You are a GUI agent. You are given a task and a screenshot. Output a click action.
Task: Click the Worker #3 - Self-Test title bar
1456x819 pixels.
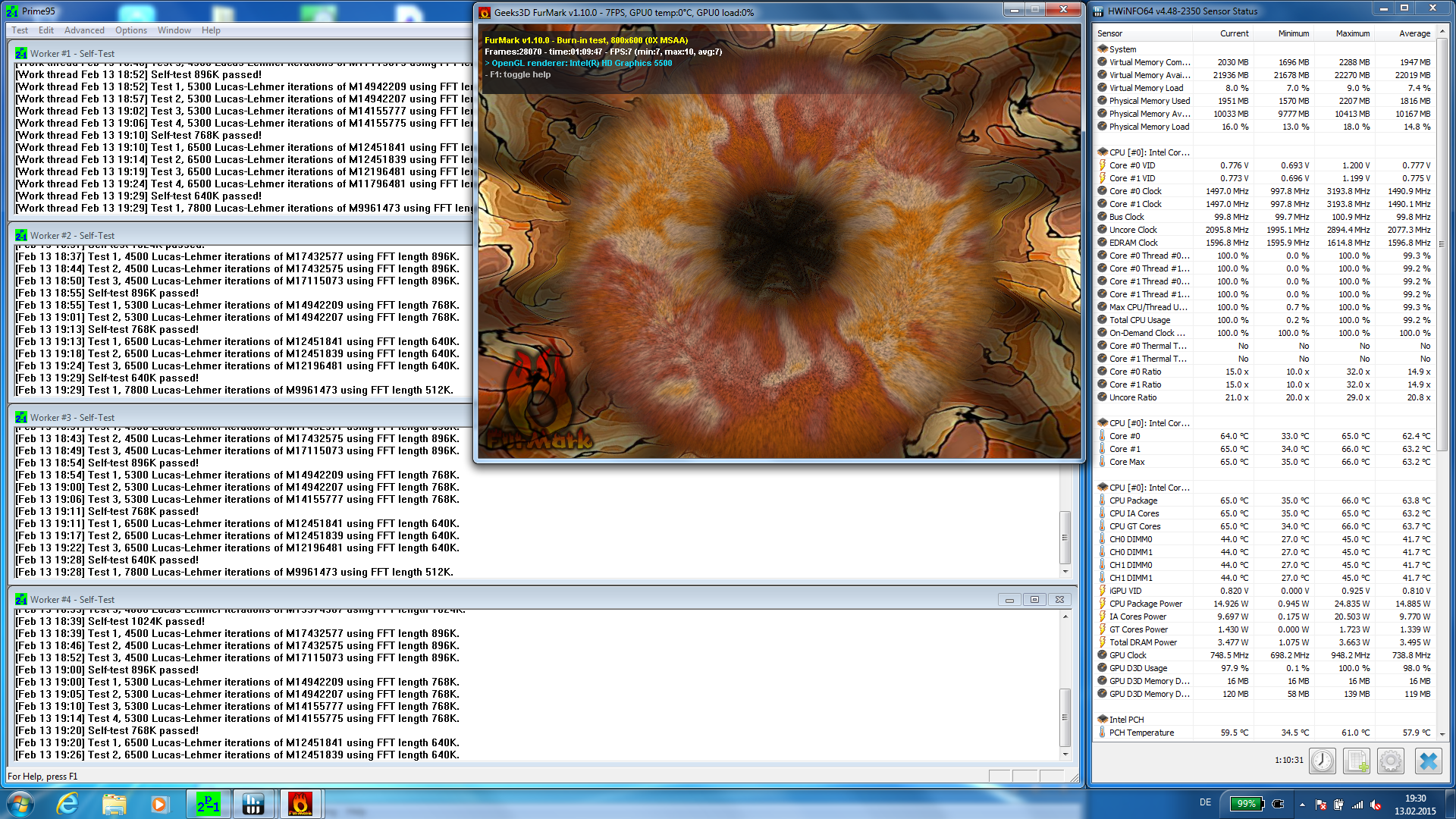[x=240, y=418]
